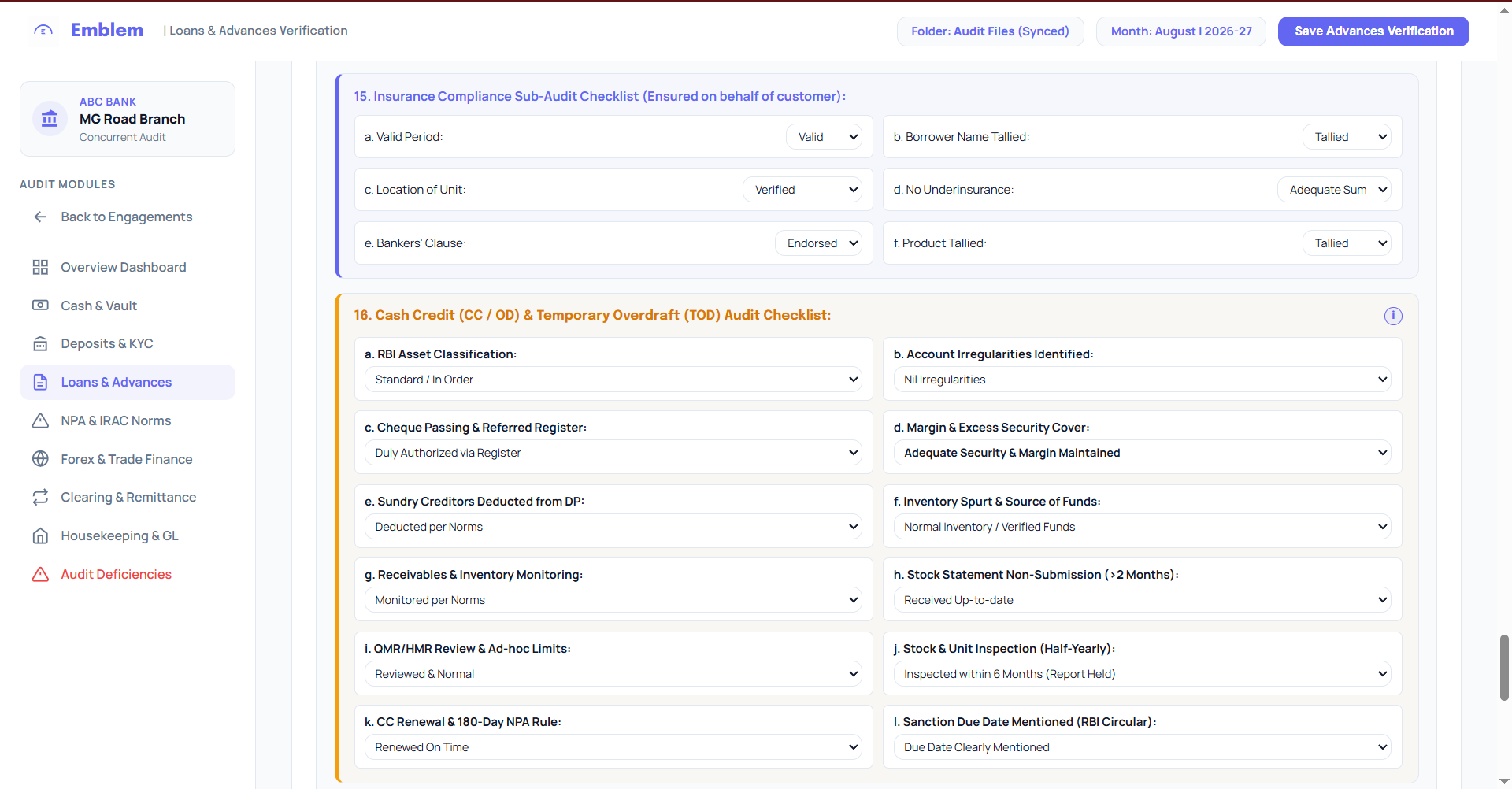Expand the QMR/HMR Review & Ad-hoc Limits dropdown
The height and width of the screenshot is (789, 1512).
(x=613, y=674)
